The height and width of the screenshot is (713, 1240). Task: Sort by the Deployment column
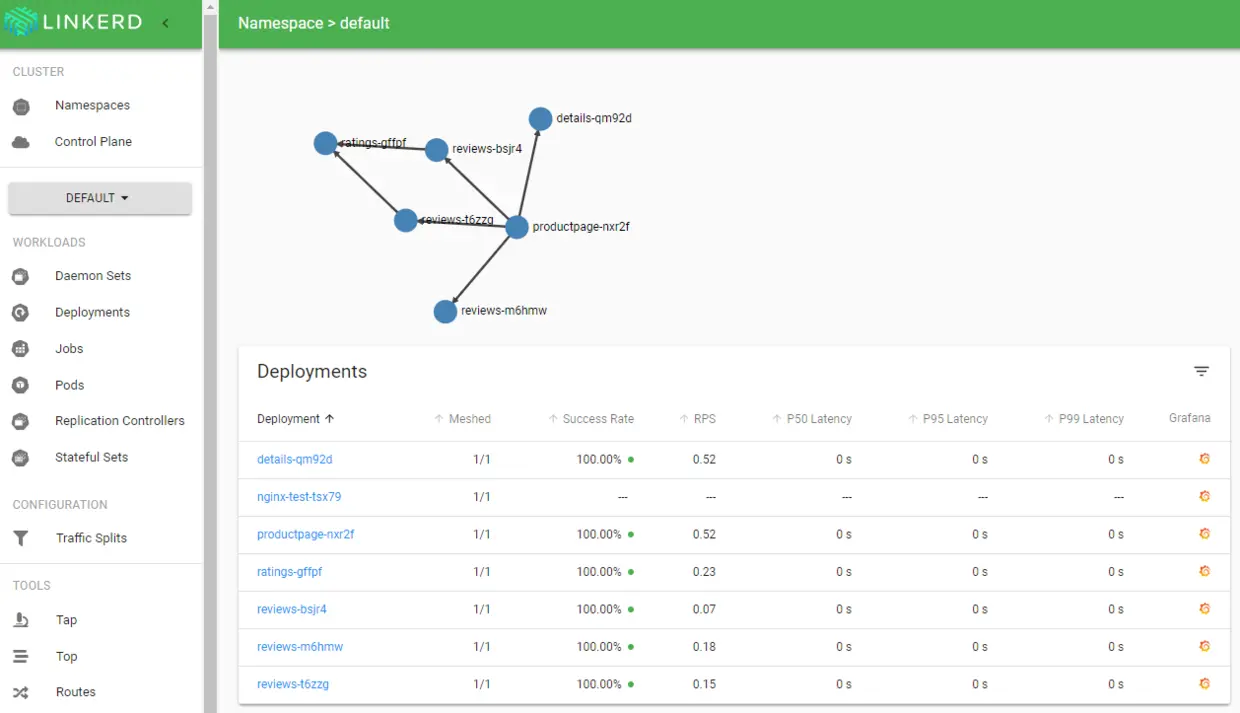coord(295,419)
